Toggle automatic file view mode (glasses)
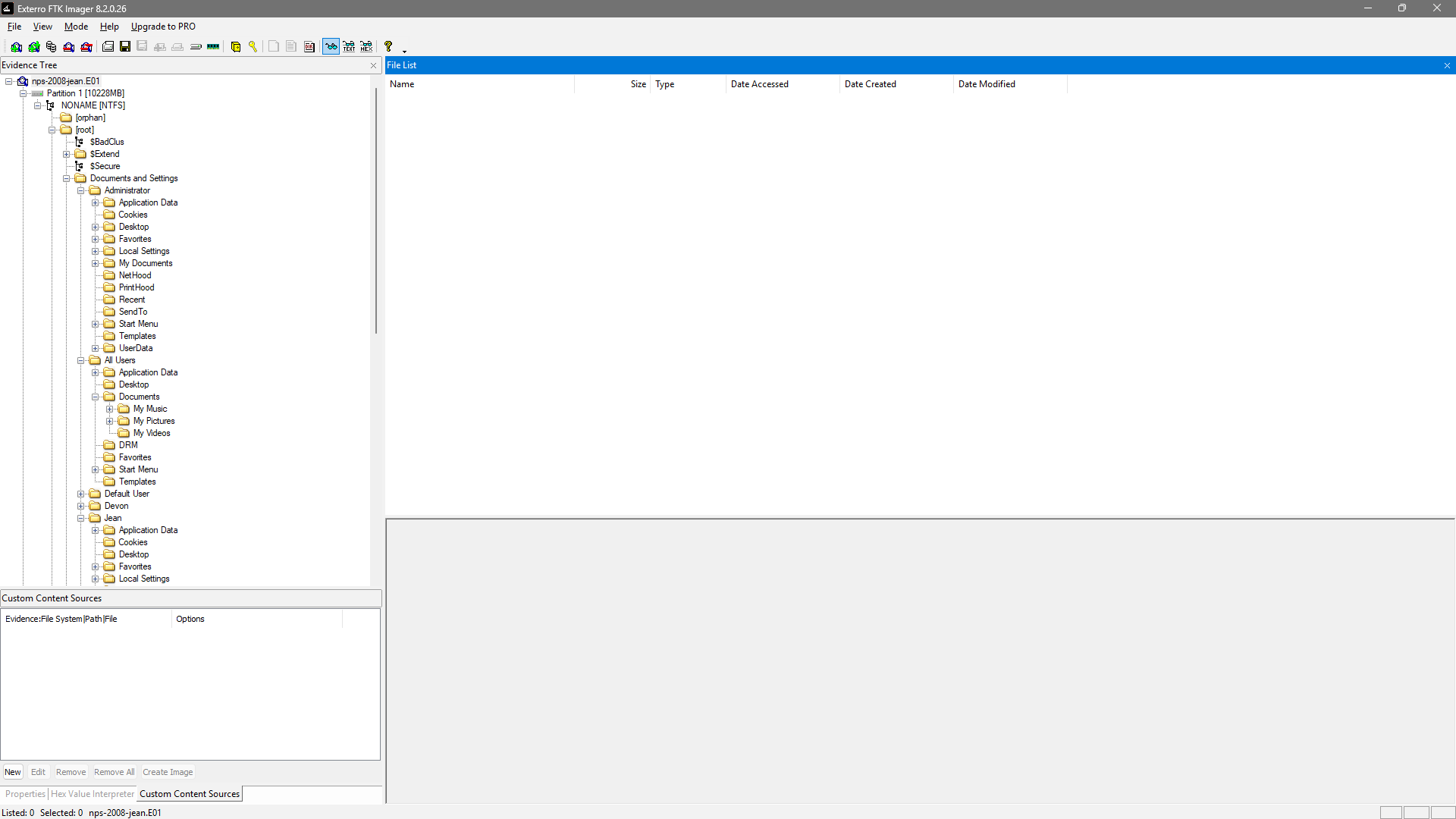Image resolution: width=1456 pixels, height=819 pixels. (331, 47)
